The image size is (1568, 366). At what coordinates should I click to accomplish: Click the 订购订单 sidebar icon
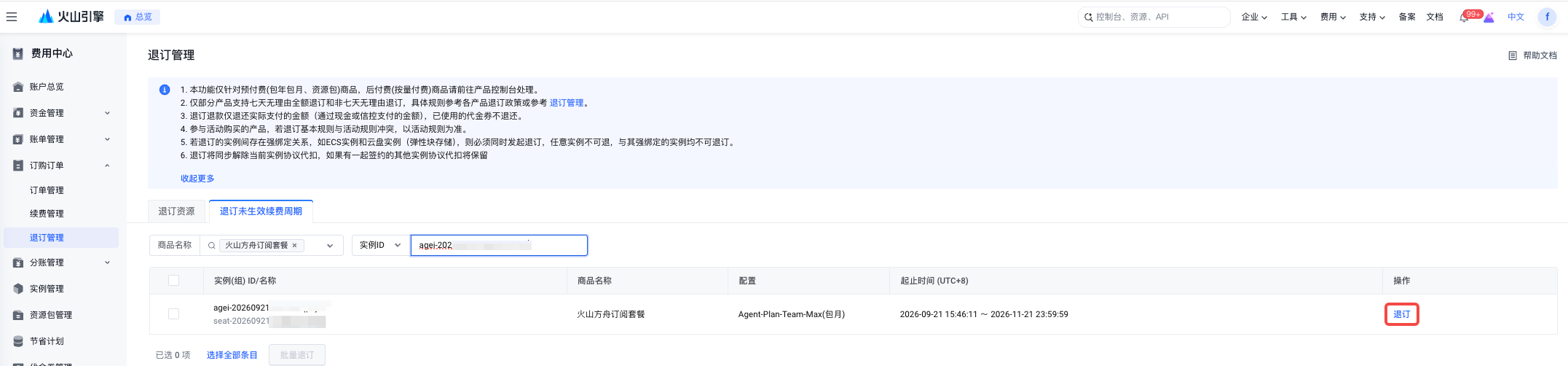click(18, 166)
